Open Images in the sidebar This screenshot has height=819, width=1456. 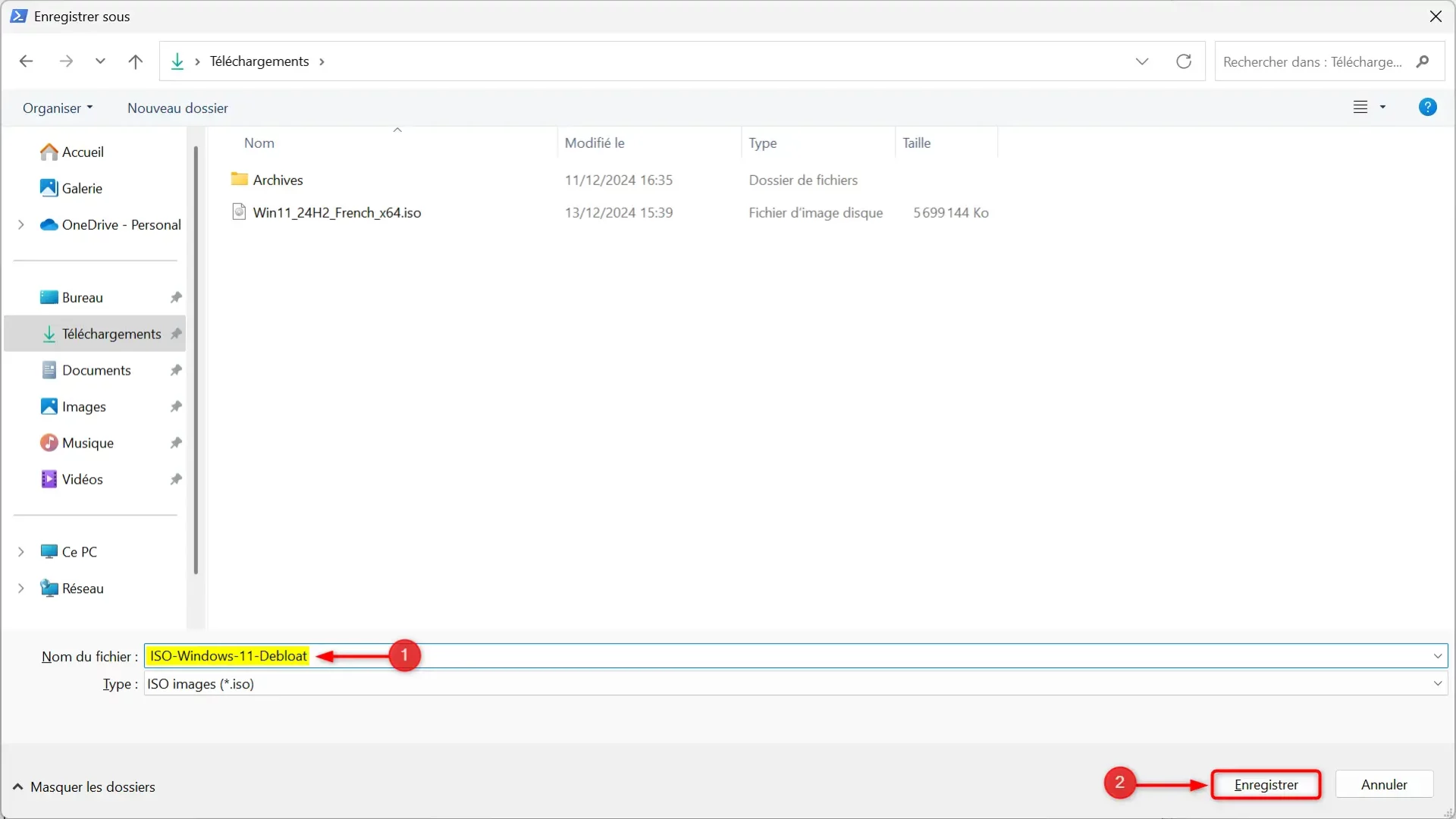[x=83, y=406]
